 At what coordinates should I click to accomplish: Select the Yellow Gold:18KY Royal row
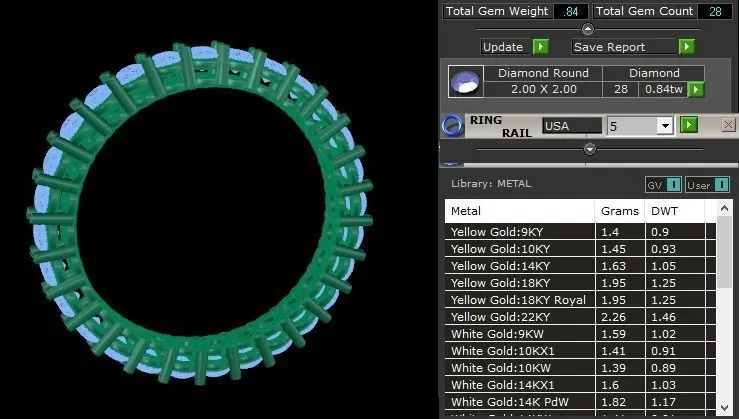(580, 300)
